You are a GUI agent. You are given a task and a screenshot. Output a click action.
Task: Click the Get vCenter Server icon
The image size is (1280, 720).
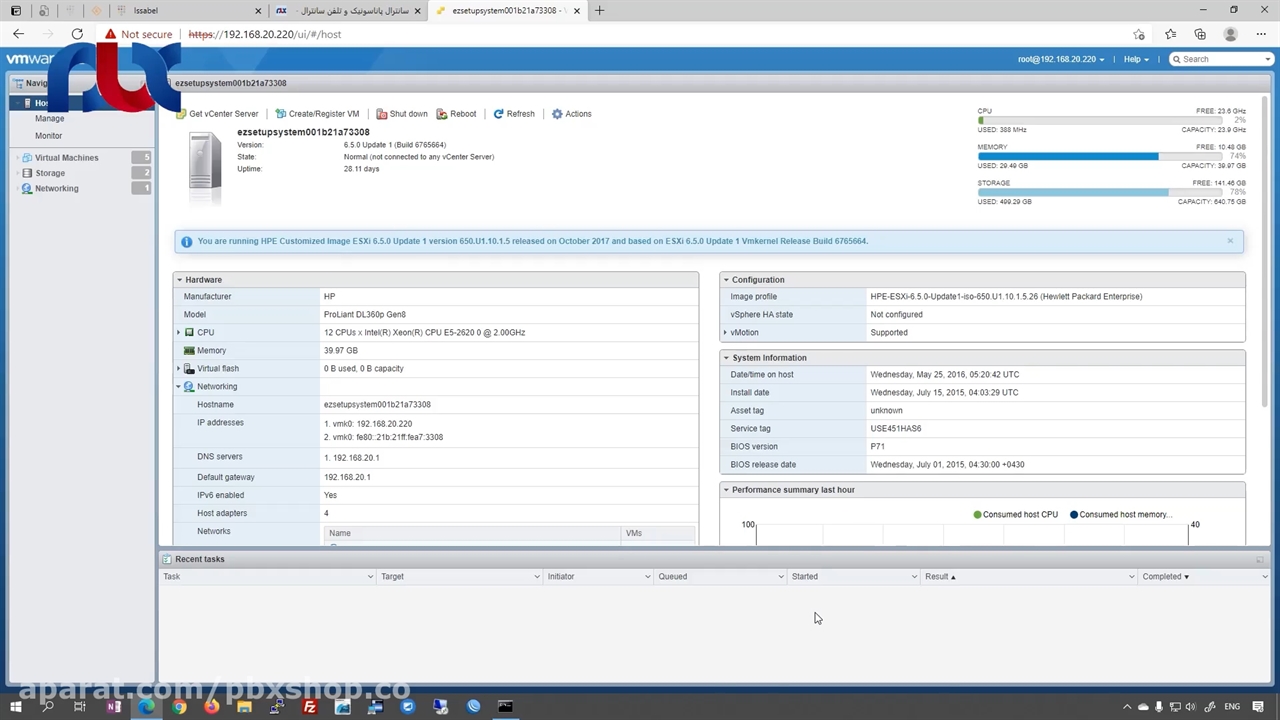coord(181,114)
